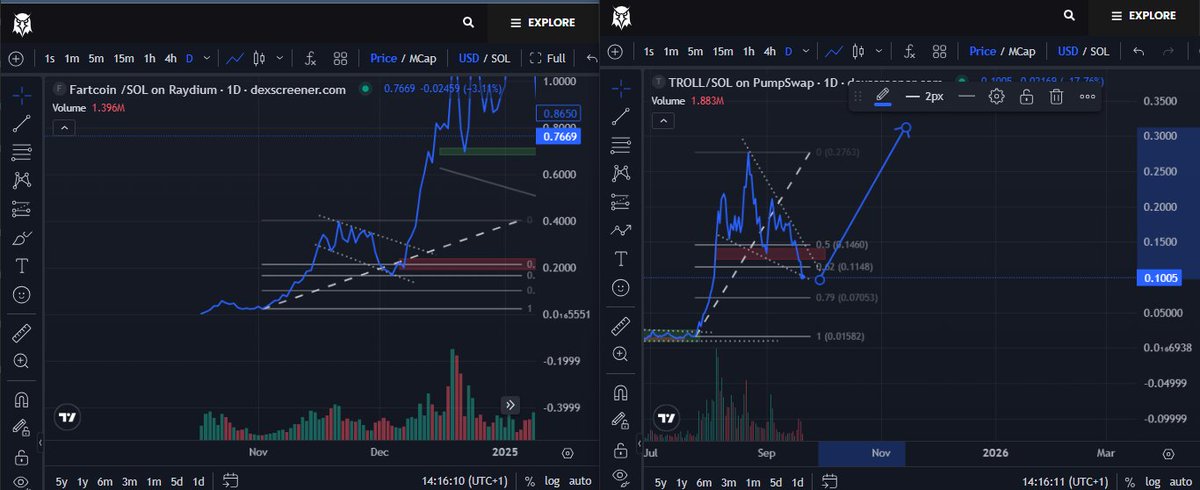Image resolution: width=1200 pixels, height=490 pixels.
Task: Select the 15m interval on the TROLL chart
Action: coord(724,52)
